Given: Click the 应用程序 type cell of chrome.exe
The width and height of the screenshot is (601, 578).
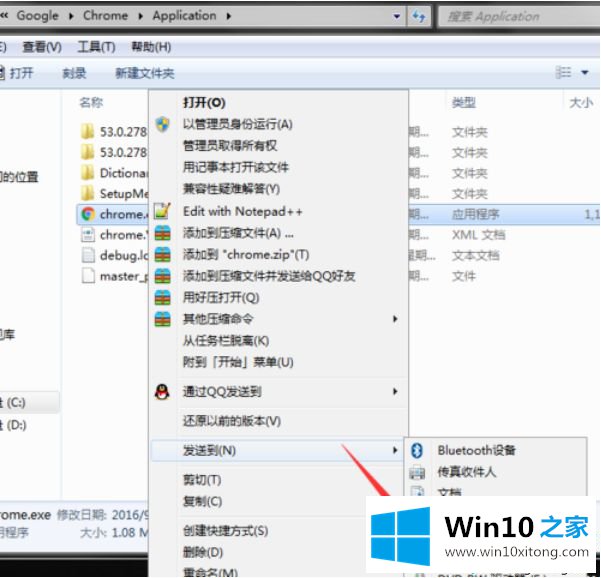Looking at the screenshot, I should coord(476,214).
